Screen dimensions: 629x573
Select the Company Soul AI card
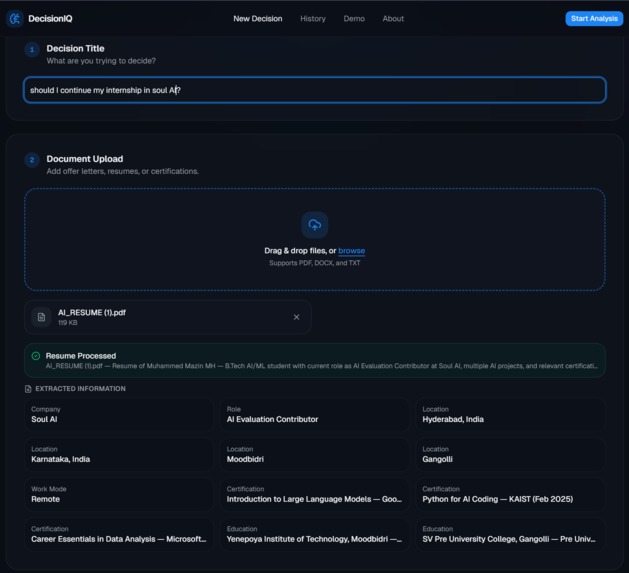click(x=118, y=415)
